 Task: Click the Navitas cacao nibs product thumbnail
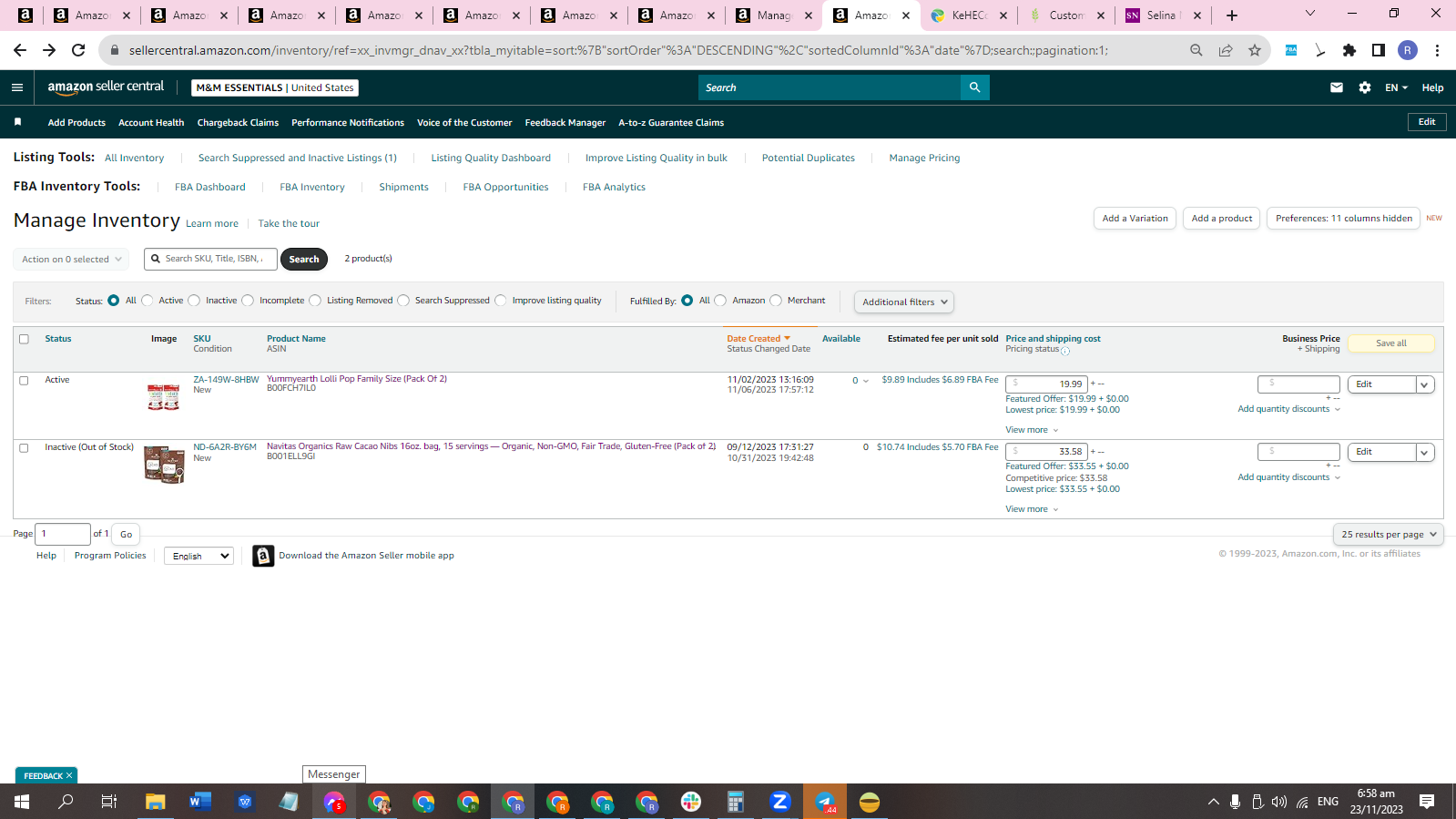pyautogui.click(x=165, y=465)
